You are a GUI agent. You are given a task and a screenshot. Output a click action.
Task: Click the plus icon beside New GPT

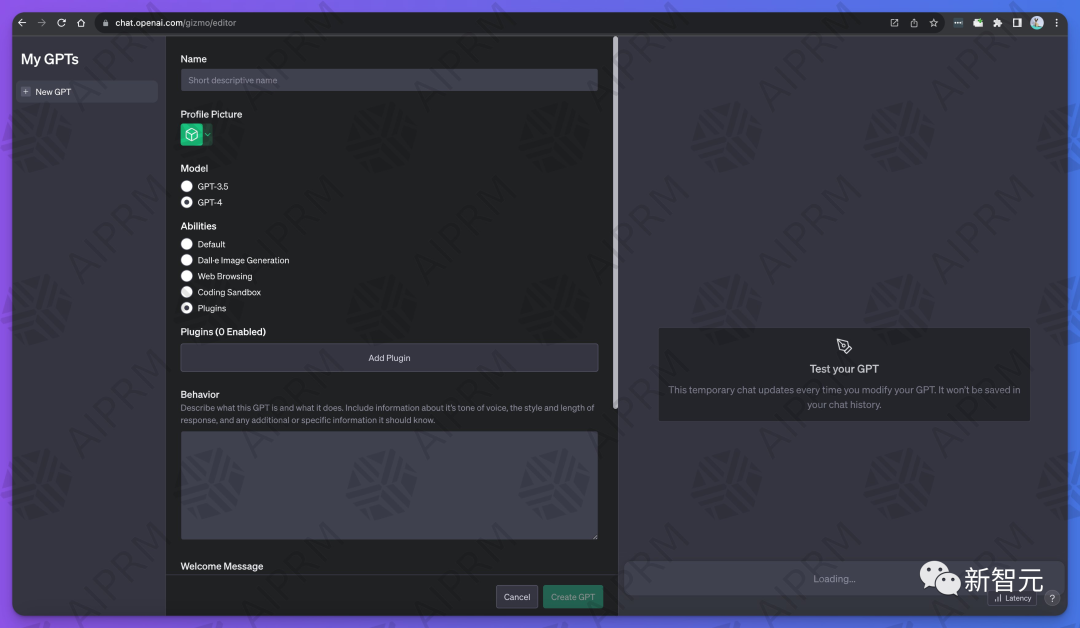(25, 92)
